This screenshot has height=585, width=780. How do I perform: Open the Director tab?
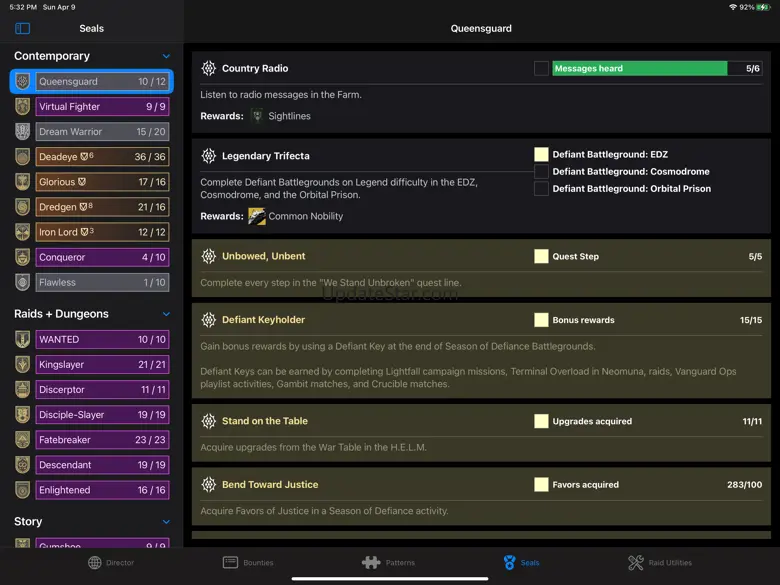click(111, 563)
